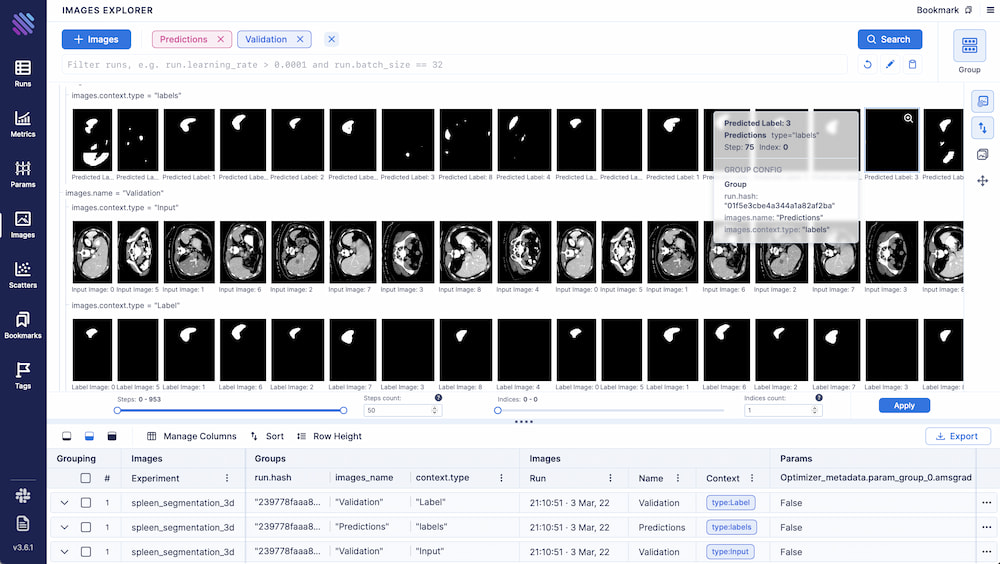
Task: Expand the Validation Input group row
Action: tap(64, 552)
